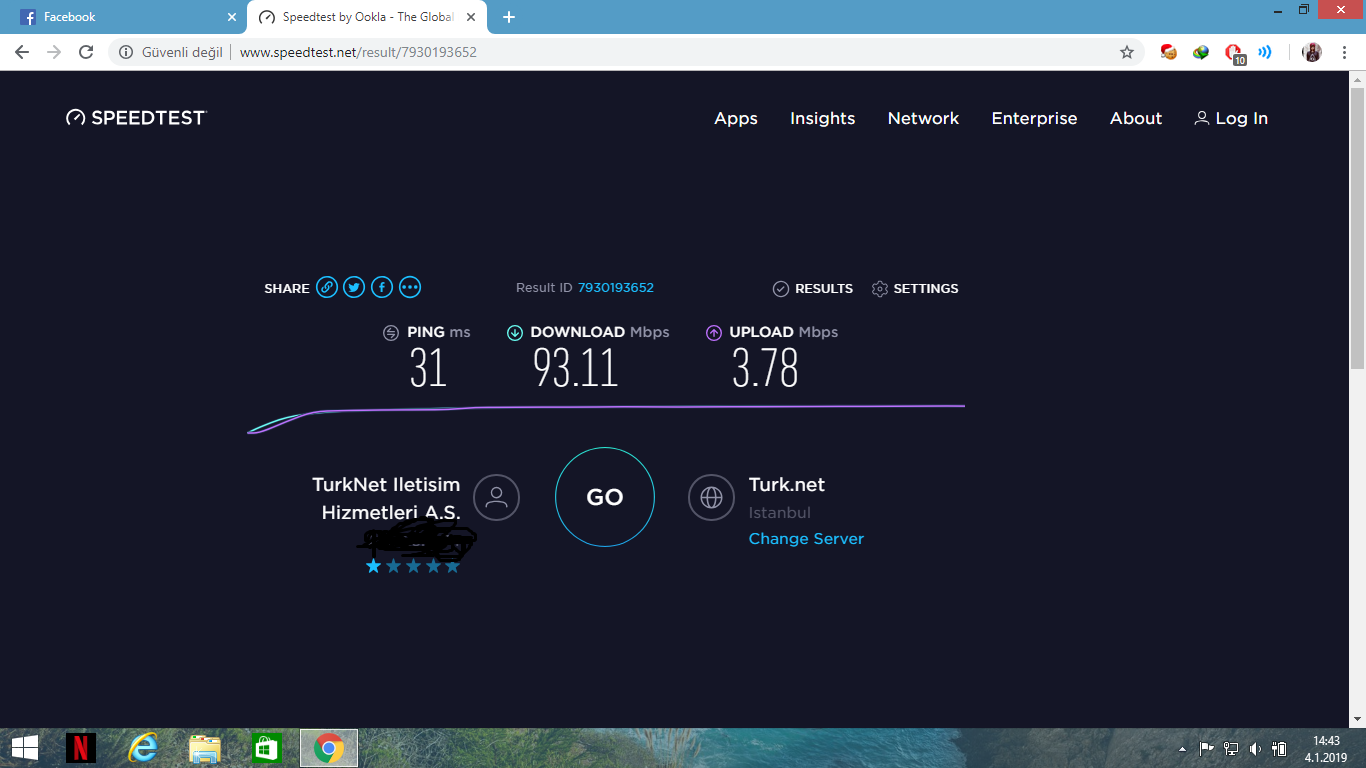
Task: Open the ad blocker extension showing 10
Action: (1234, 53)
